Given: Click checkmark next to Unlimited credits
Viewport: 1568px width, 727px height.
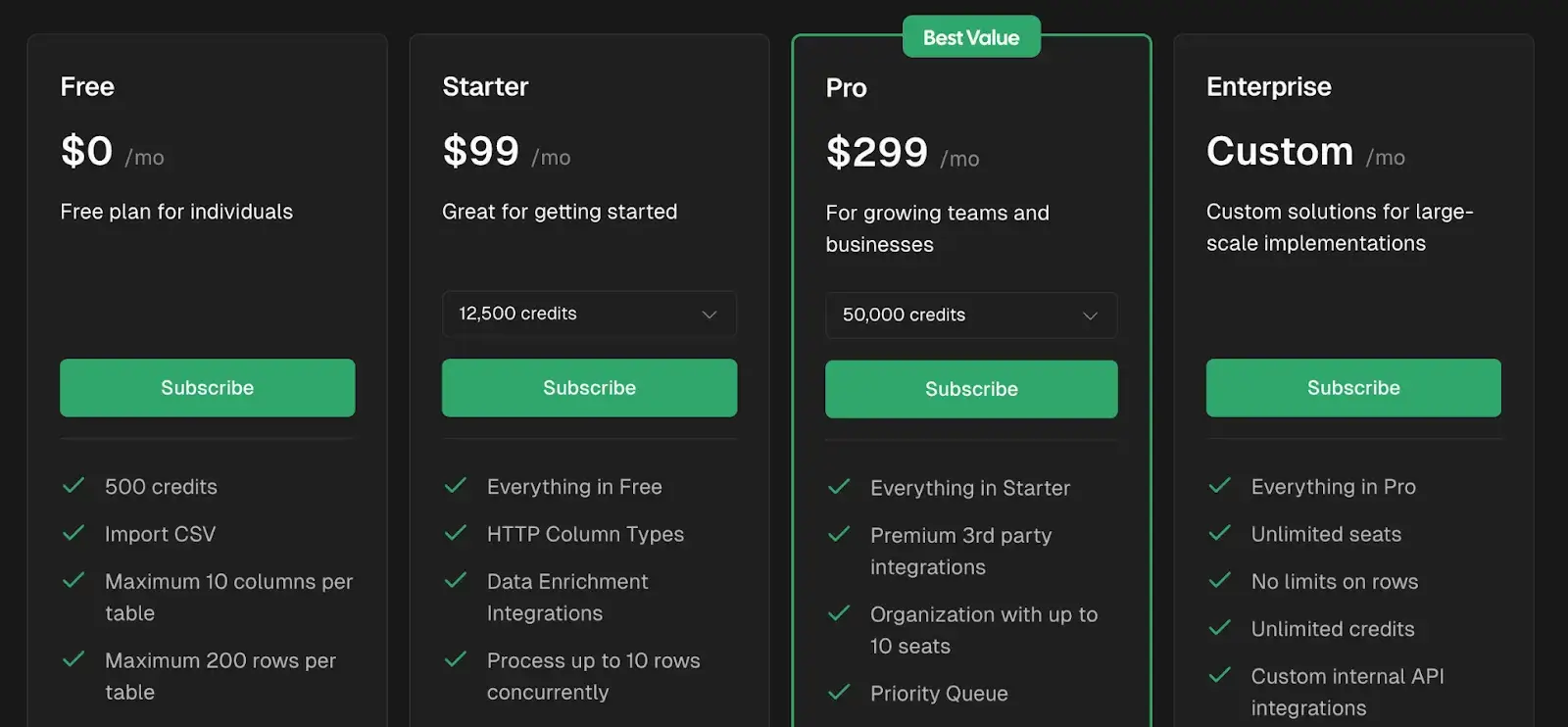Looking at the screenshot, I should point(1220,628).
